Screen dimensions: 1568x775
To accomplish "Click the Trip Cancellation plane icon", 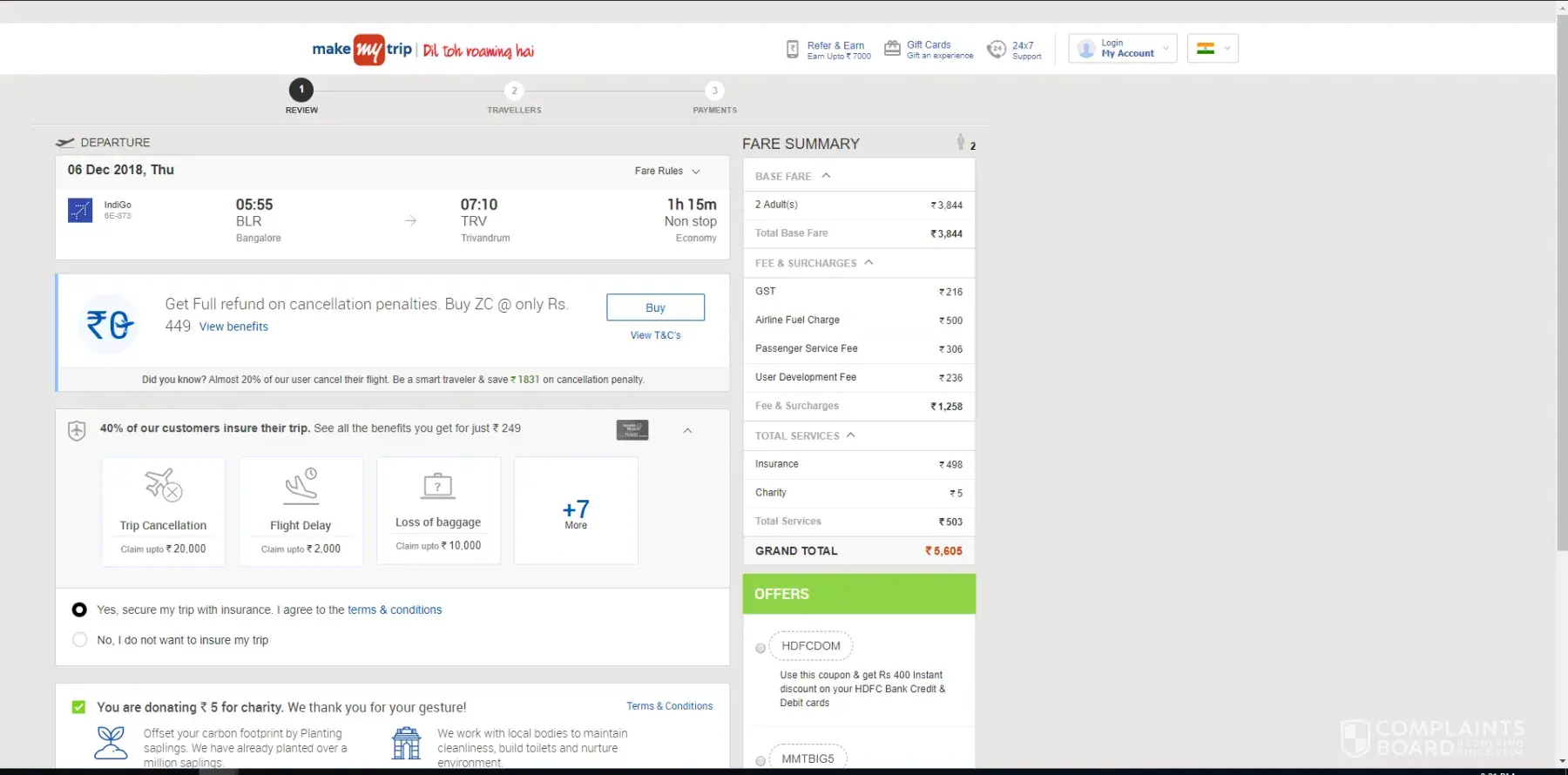I will tap(164, 485).
